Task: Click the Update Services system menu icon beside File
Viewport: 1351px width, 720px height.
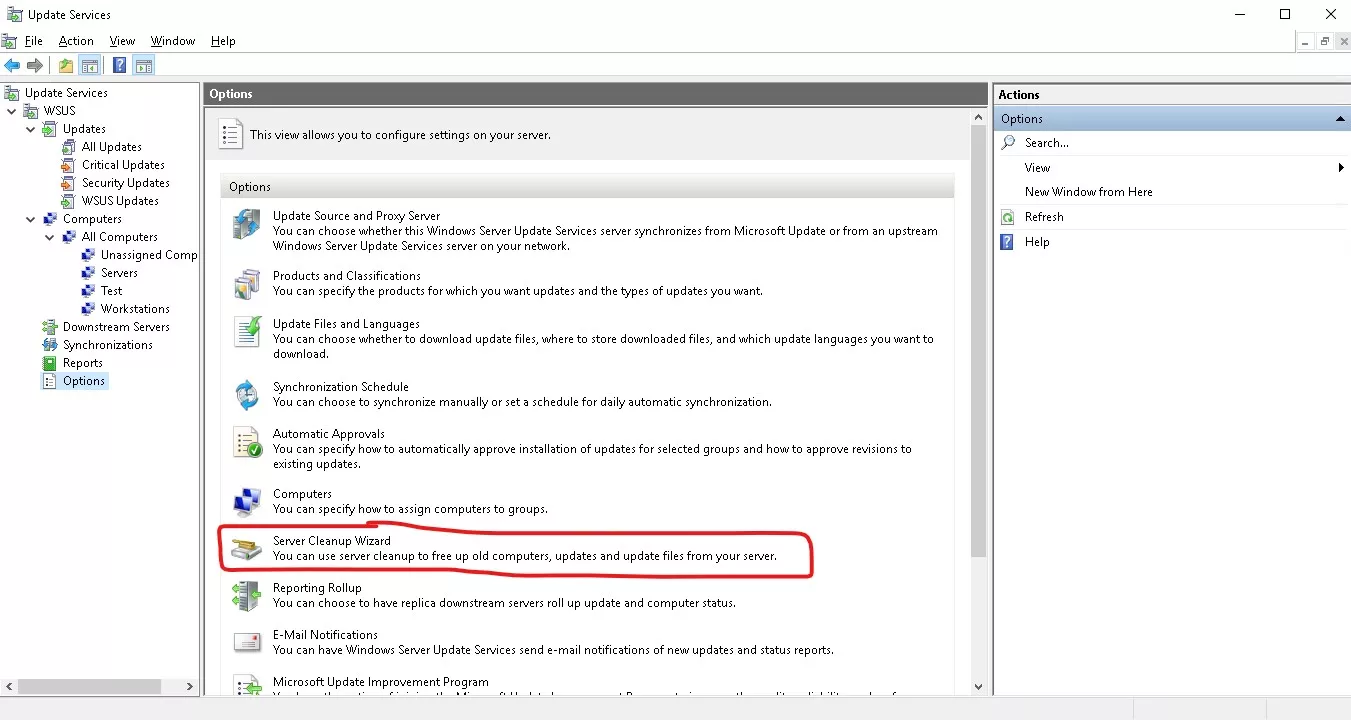Action: 9,41
